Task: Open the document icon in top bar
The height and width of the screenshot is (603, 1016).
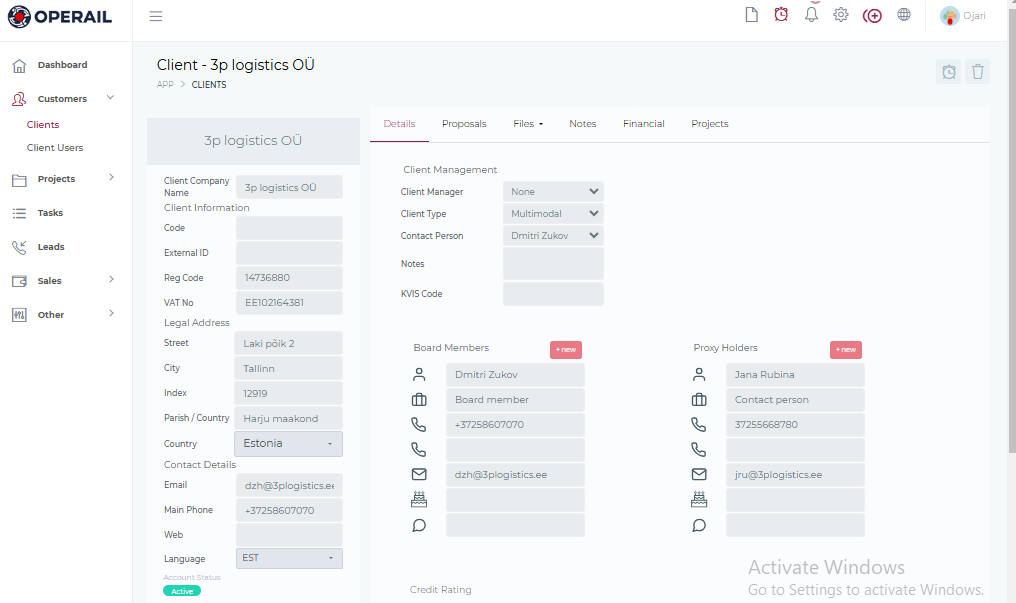Action: pos(751,15)
